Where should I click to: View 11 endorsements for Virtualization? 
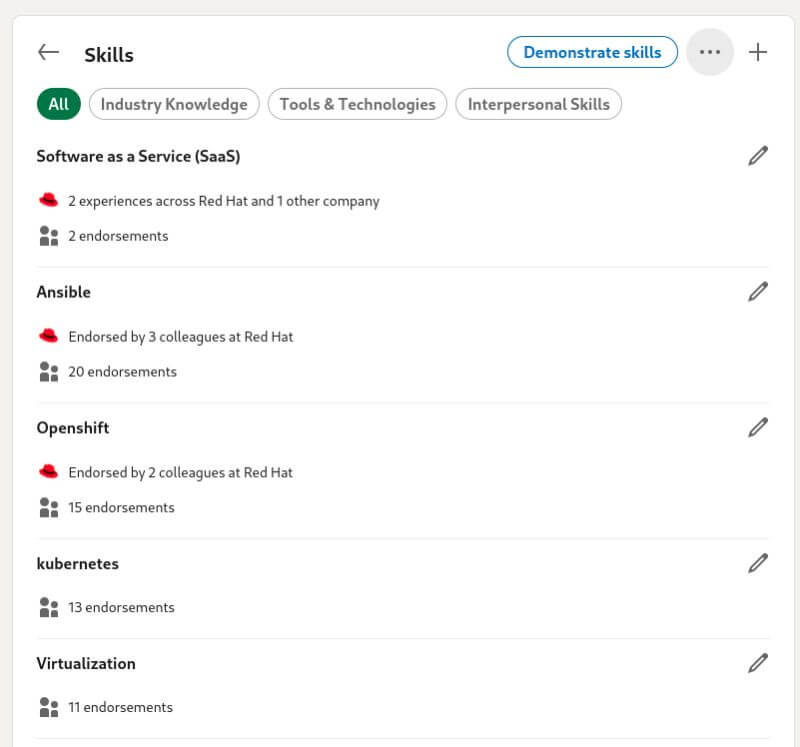click(120, 708)
